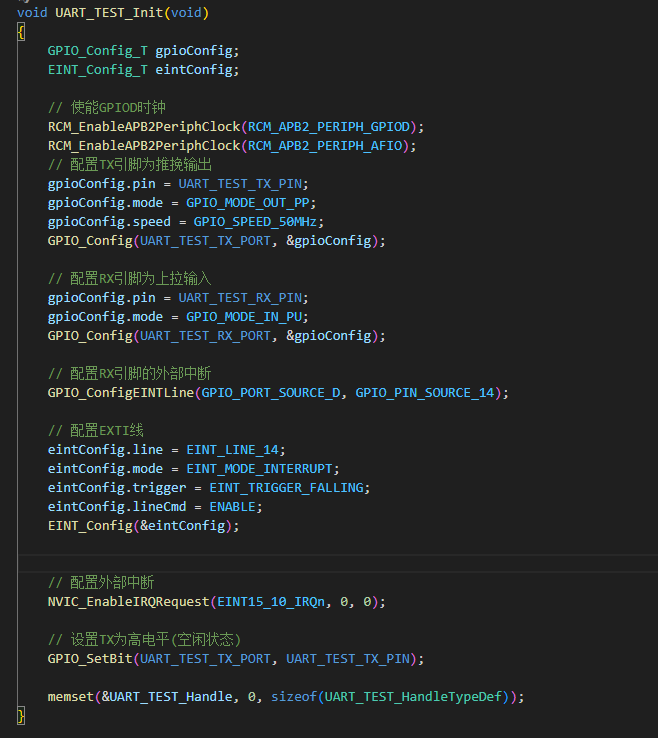Click GPIO_SetBit function name
658x738 pixels.
90,659
